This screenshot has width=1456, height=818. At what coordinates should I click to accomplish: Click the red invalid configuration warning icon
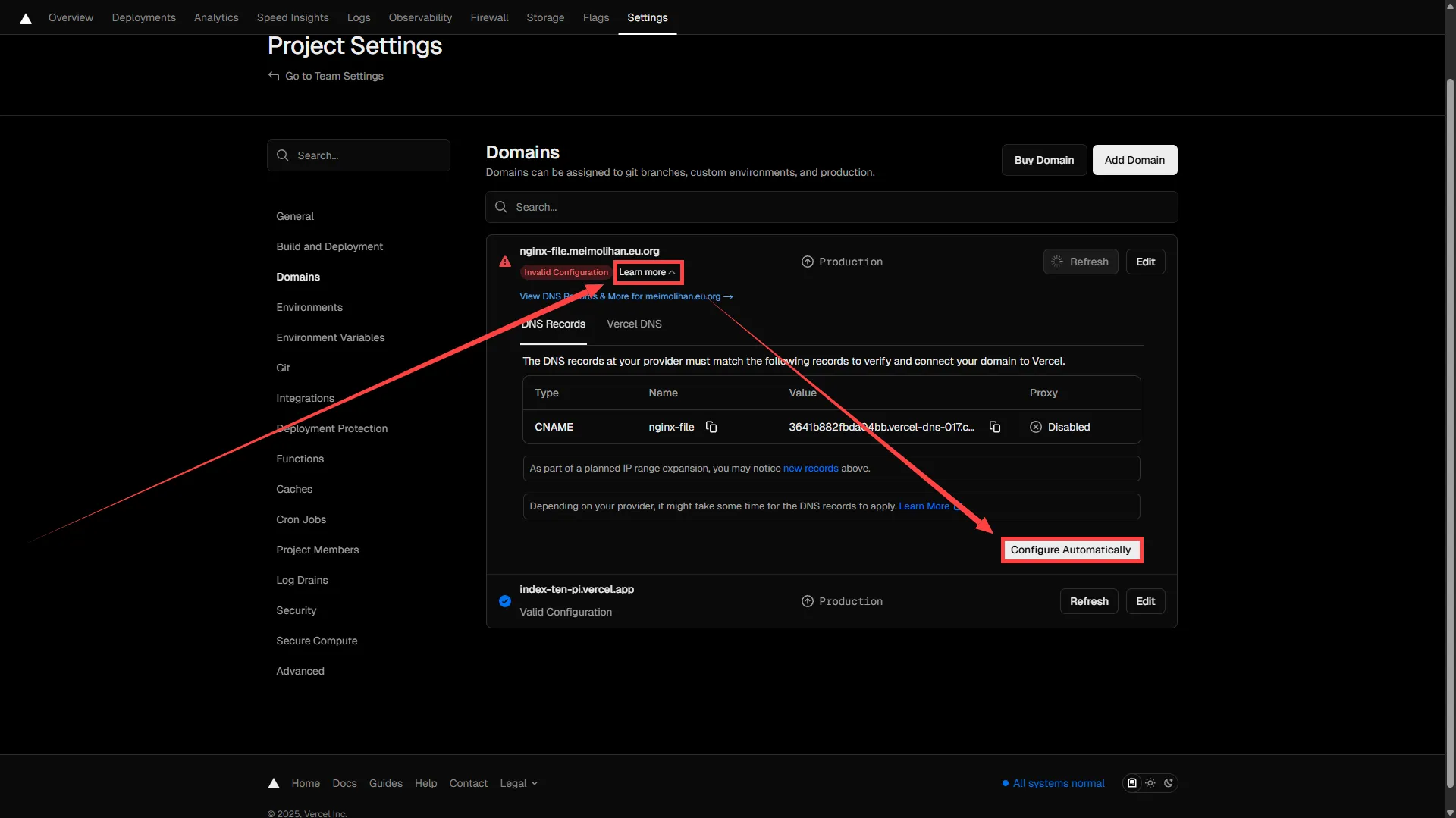pos(505,262)
